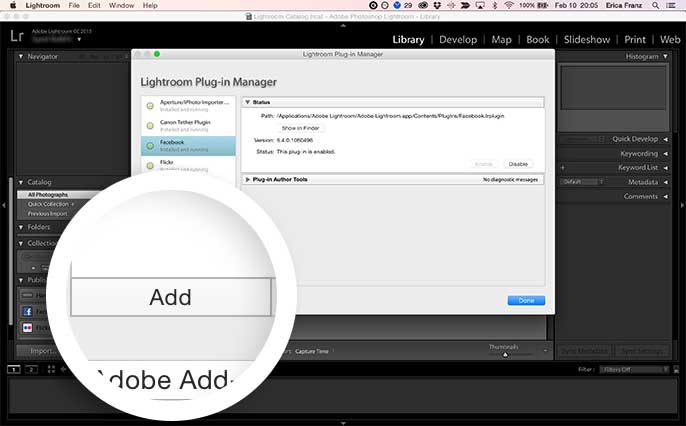
Task: Select All Photographs in Catalog
Action: [48, 195]
